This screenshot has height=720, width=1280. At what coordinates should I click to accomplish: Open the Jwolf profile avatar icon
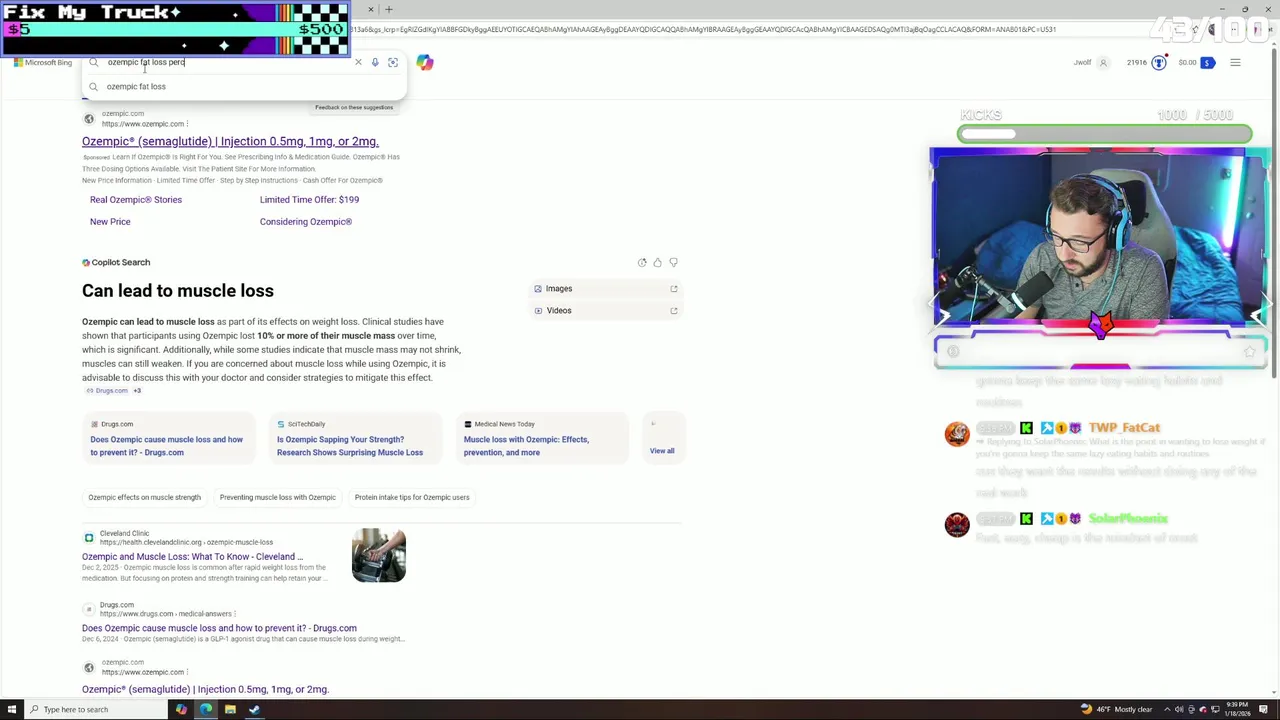[x=1103, y=63]
